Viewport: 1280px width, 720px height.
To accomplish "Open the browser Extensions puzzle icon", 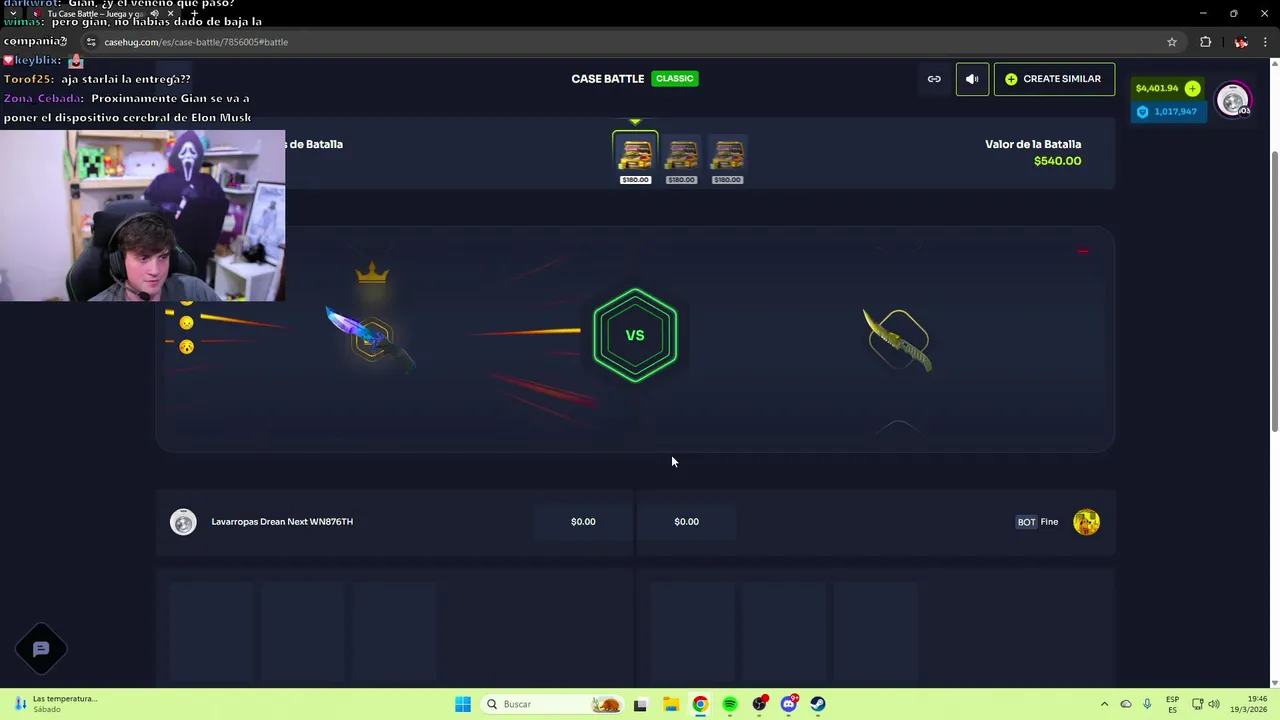I will coord(1205,42).
